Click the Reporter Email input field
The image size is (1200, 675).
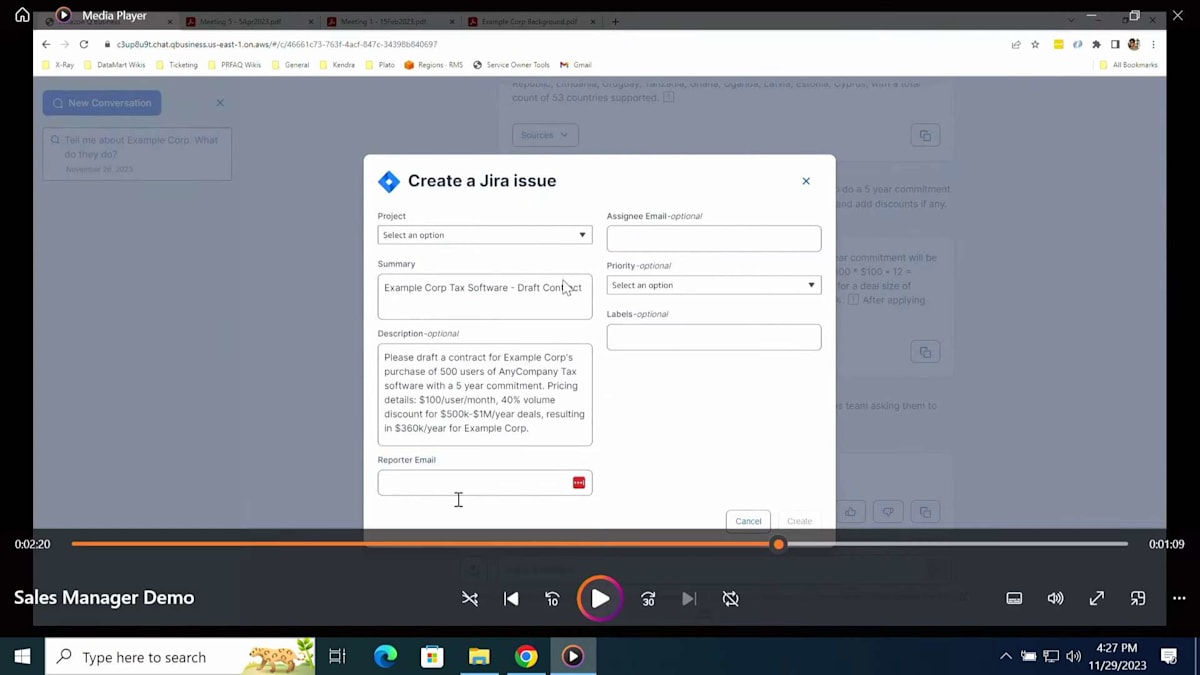[x=485, y=483]
